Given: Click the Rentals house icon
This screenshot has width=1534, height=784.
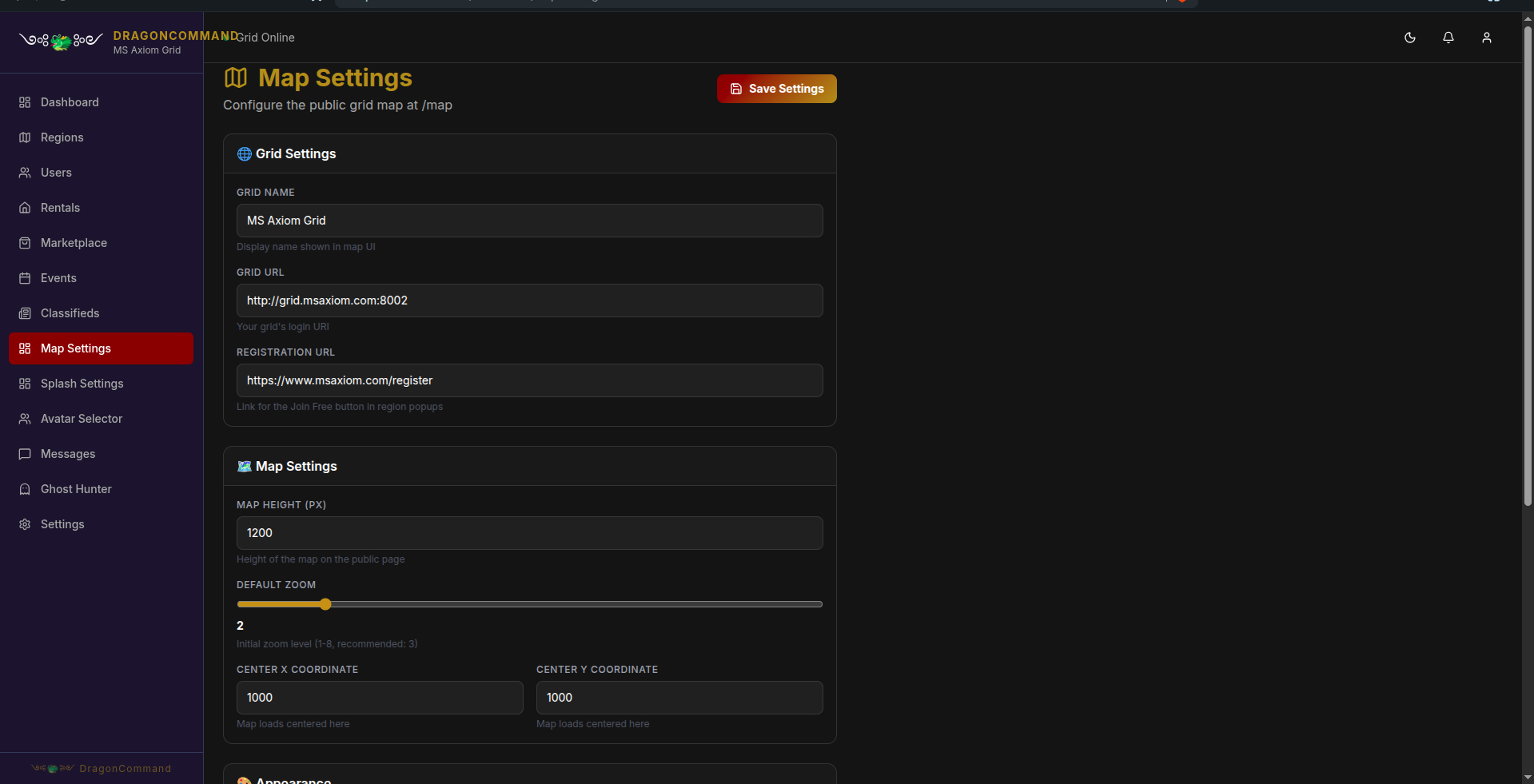Looking at the screenshot, I should (25, 208).
